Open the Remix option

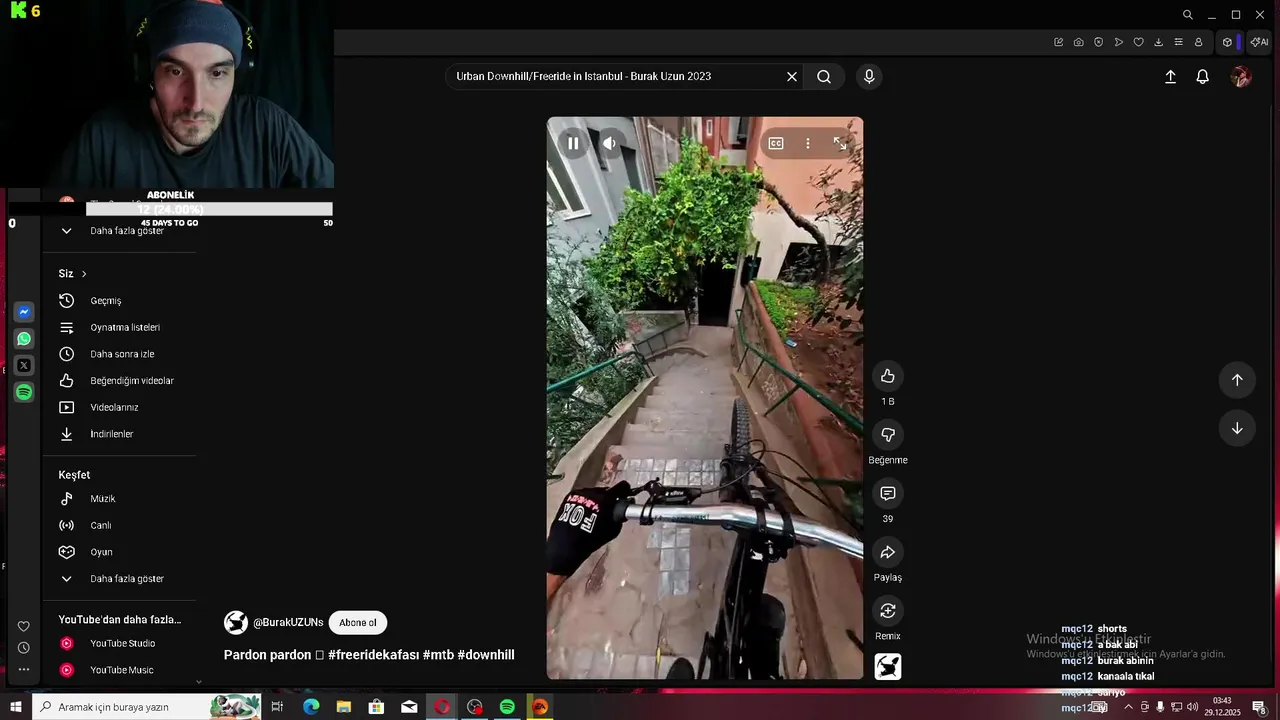[x=887, y=611]
